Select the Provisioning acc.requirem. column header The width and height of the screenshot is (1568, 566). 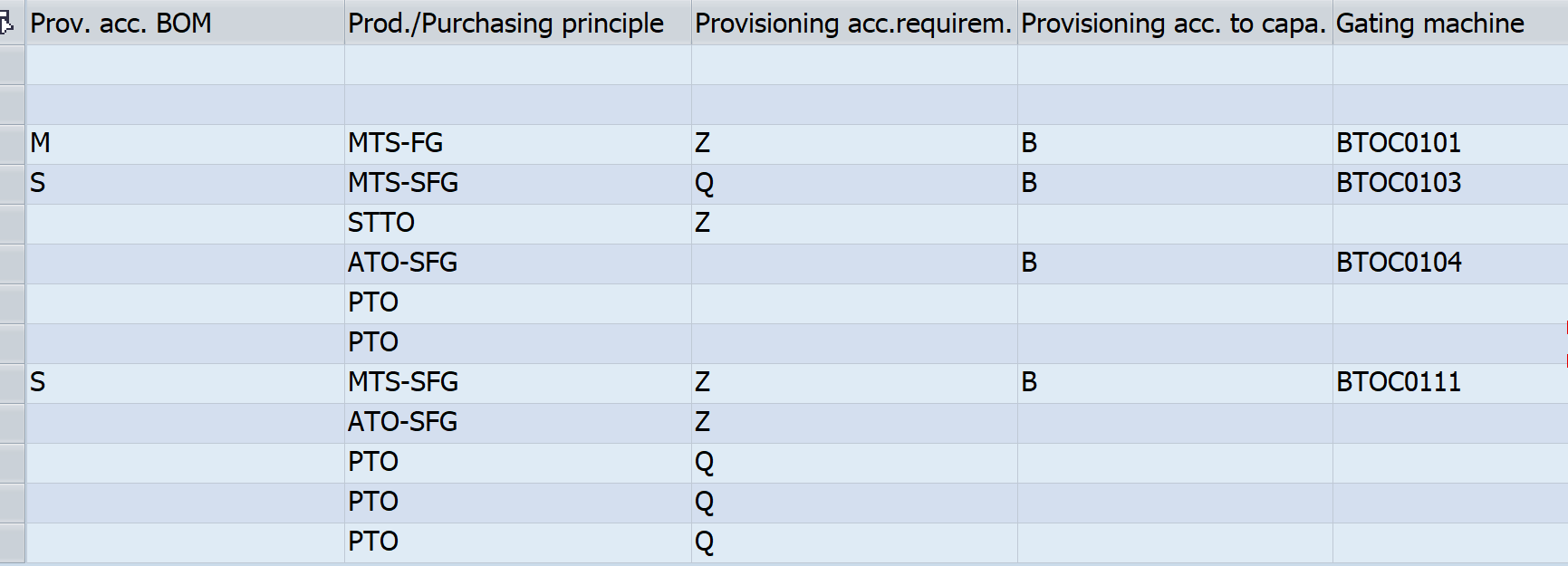(853, 24)
